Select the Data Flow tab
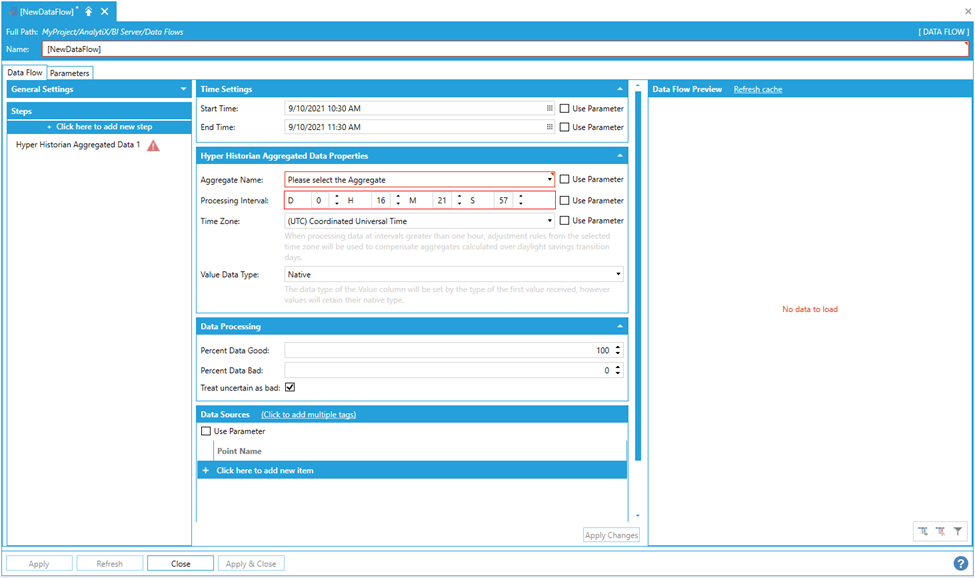Screen dimensions: 975x578 pyautogui.click(x=25, y=73)
